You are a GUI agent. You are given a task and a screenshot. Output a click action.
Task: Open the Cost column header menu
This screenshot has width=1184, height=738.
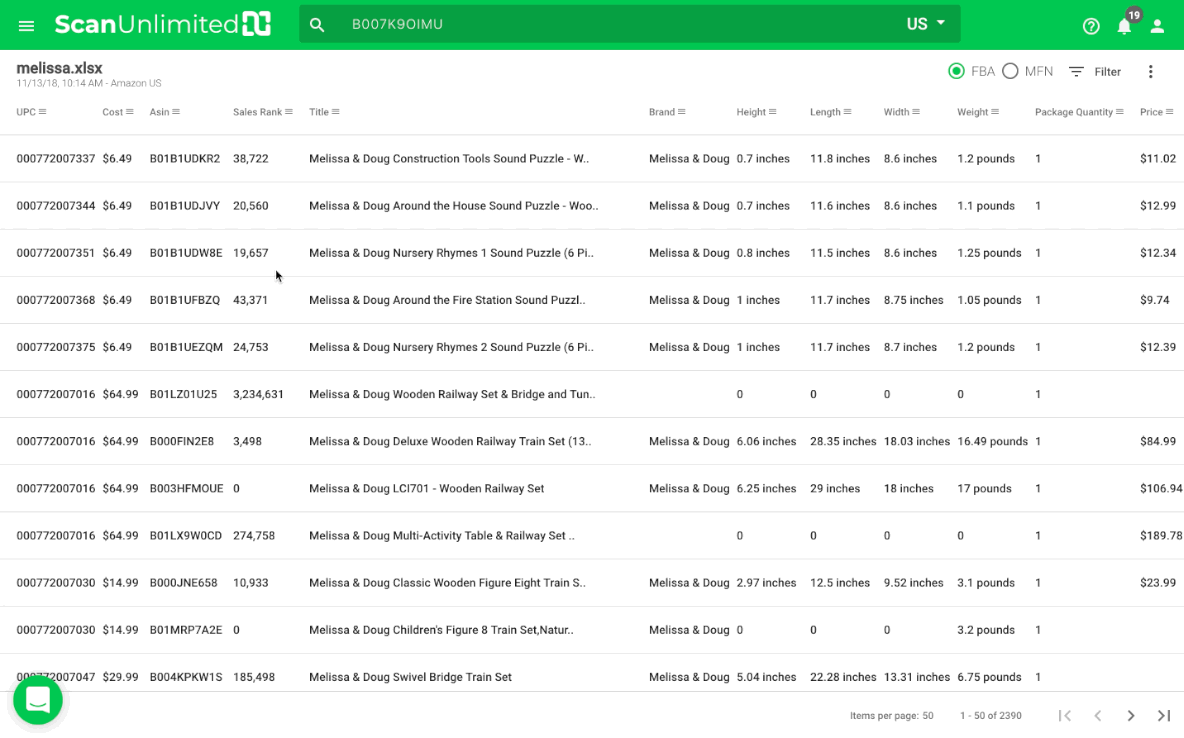pyautogui.click(x=130, y=112)
